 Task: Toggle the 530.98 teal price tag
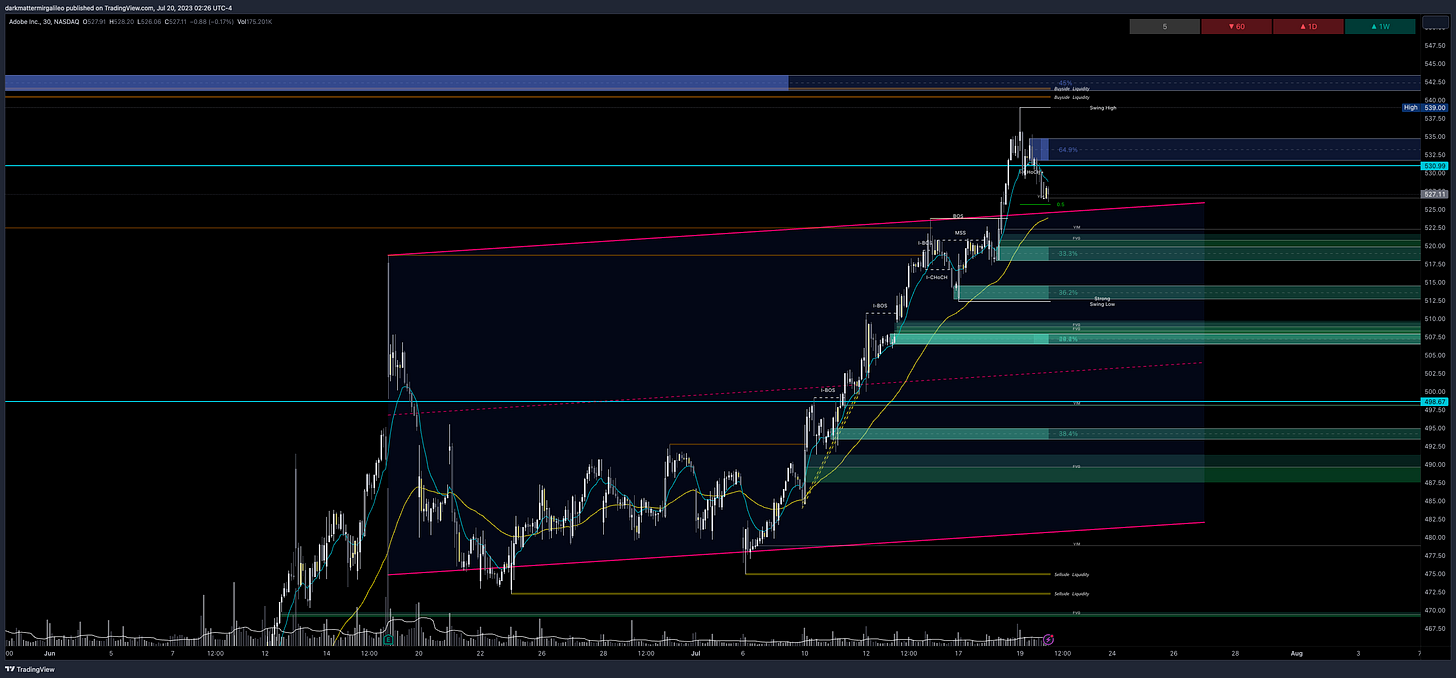pos(1433,164)
